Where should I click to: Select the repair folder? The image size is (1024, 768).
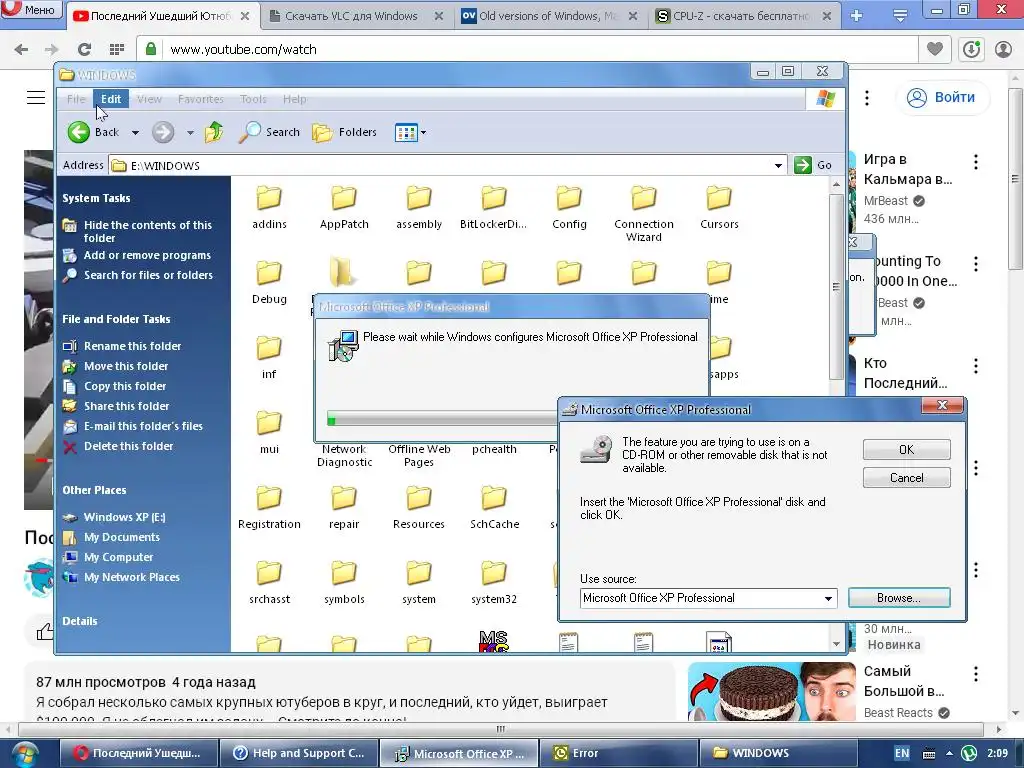click(x=344, y=508)
